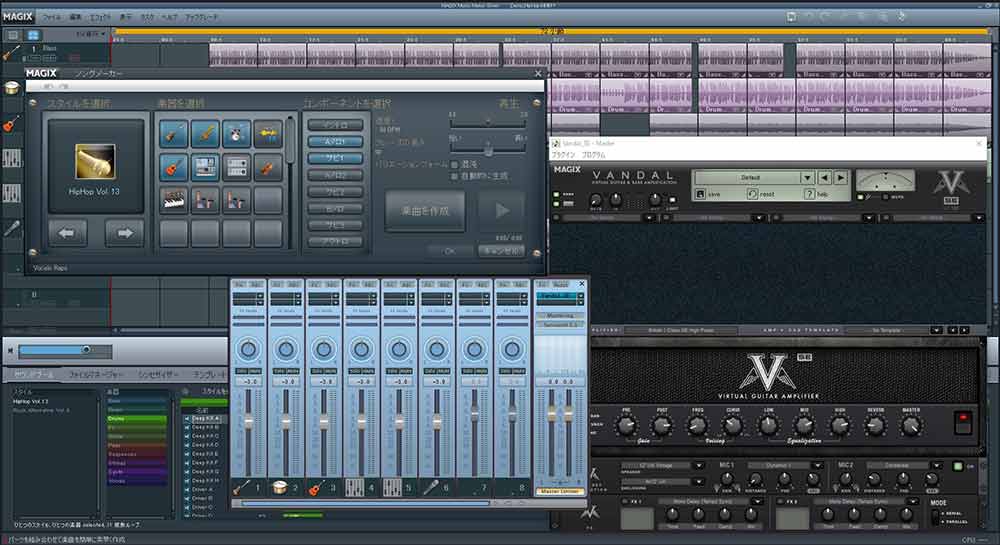Click the microphone icon in left sidebar
This screenshot has height=545, width=1000.
tap(12, 228)
